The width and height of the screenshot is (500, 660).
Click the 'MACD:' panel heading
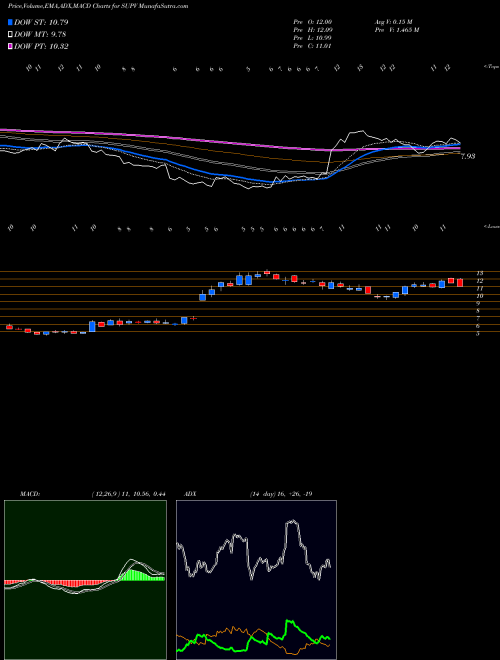click(x=29, y=494)
